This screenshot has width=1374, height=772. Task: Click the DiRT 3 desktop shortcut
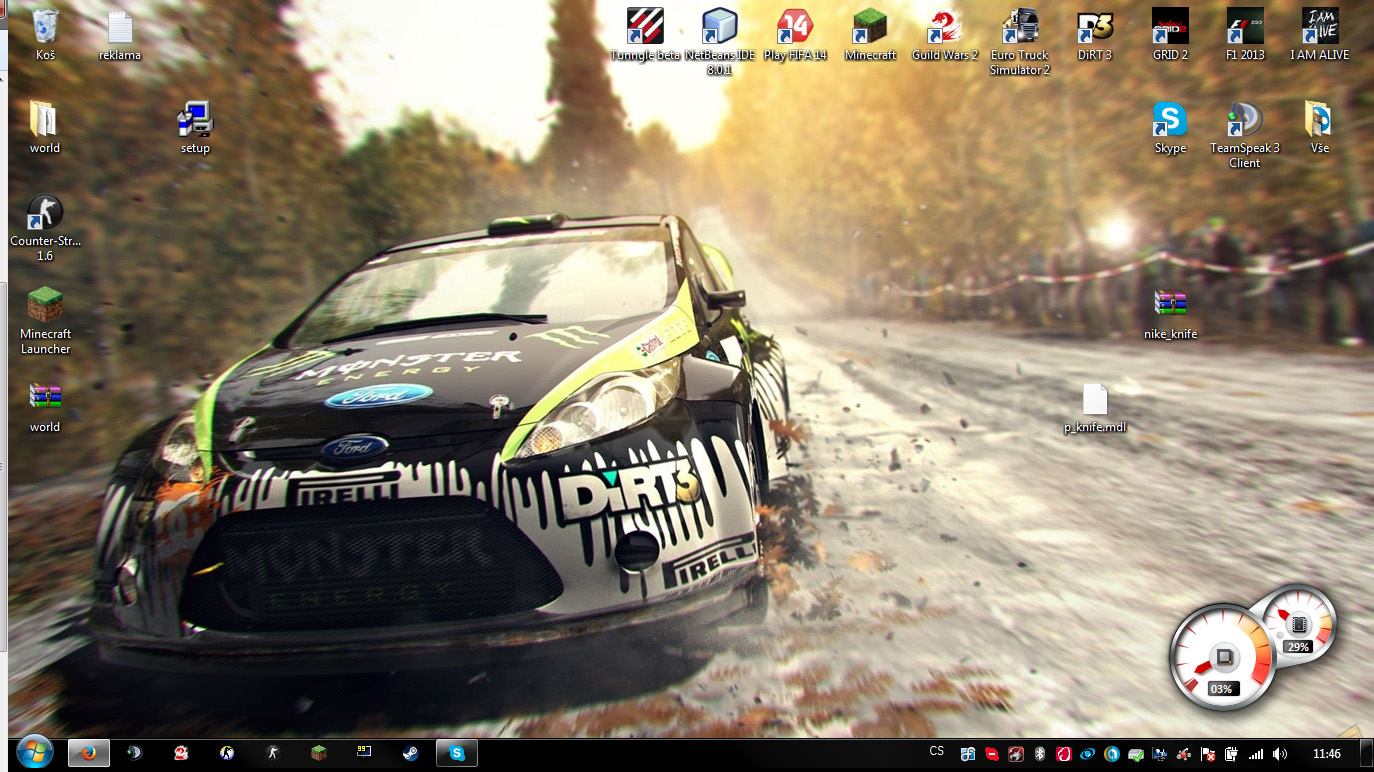click(x=1094, y=27)
